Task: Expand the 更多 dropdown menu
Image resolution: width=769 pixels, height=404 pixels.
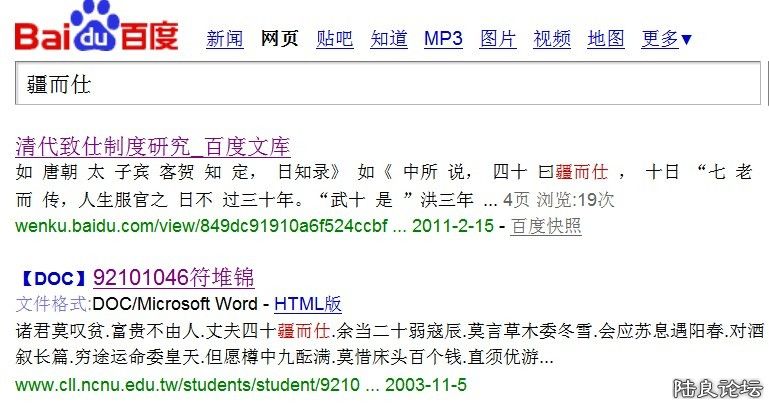Action: (x=666, y=39)
